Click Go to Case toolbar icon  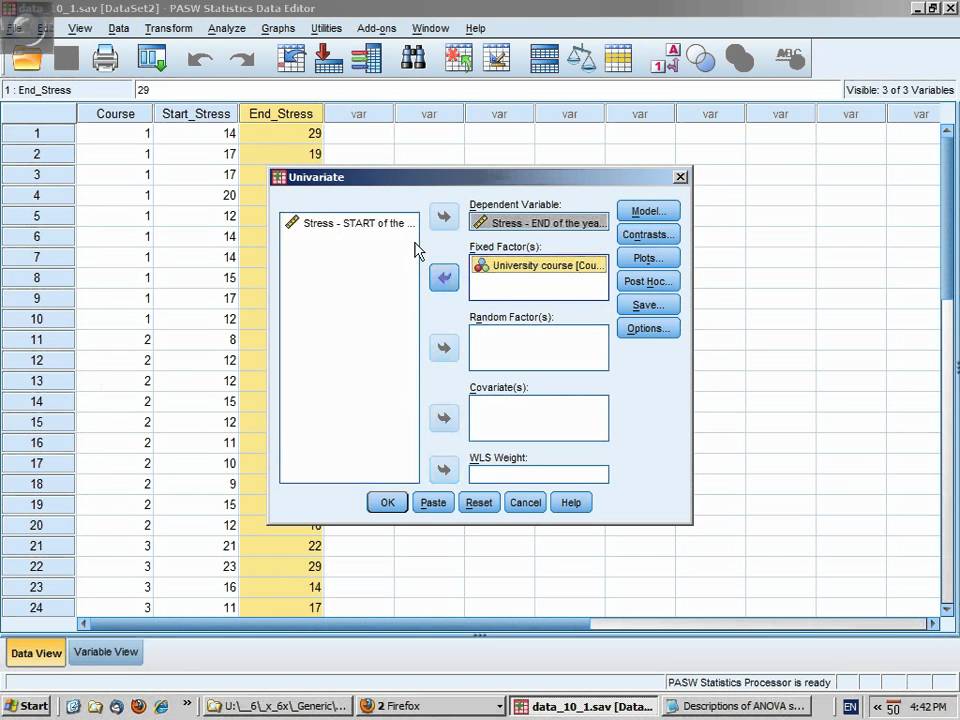(x=291, y=59)
